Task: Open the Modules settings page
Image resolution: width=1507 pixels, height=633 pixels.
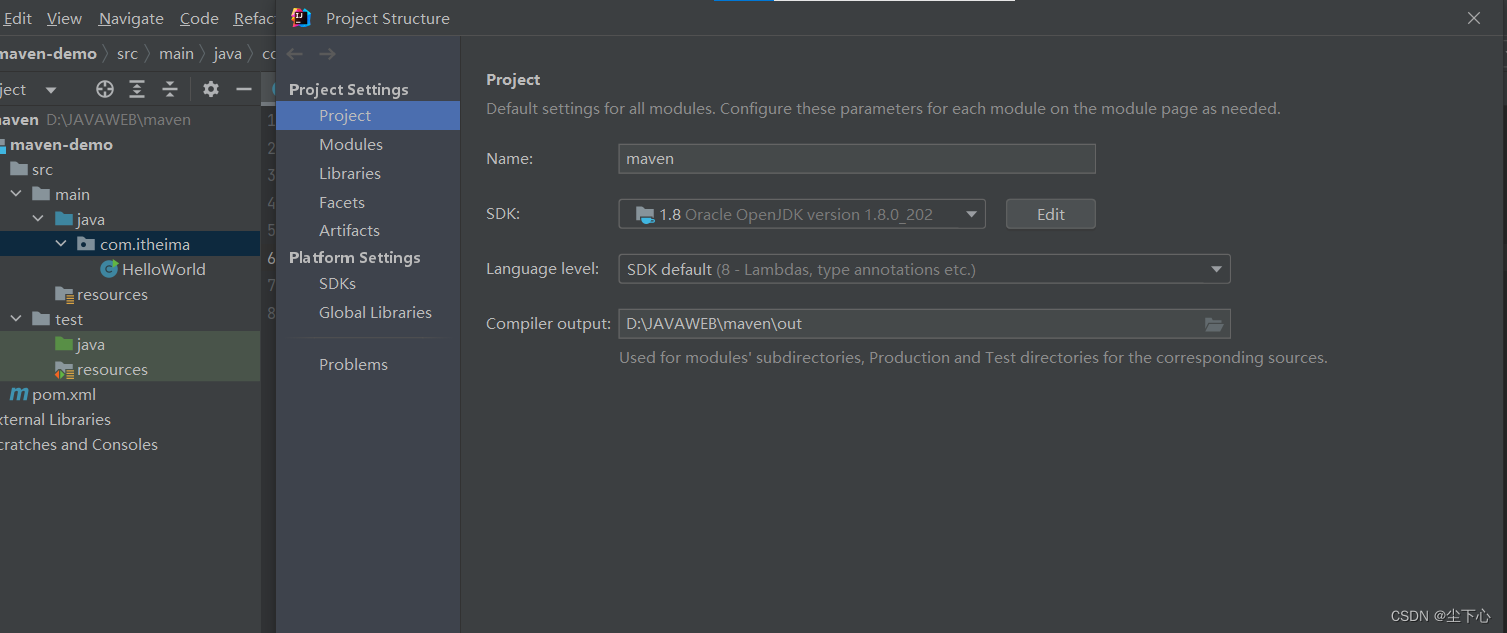Action: pyautogui.click(x=351, y=145)
